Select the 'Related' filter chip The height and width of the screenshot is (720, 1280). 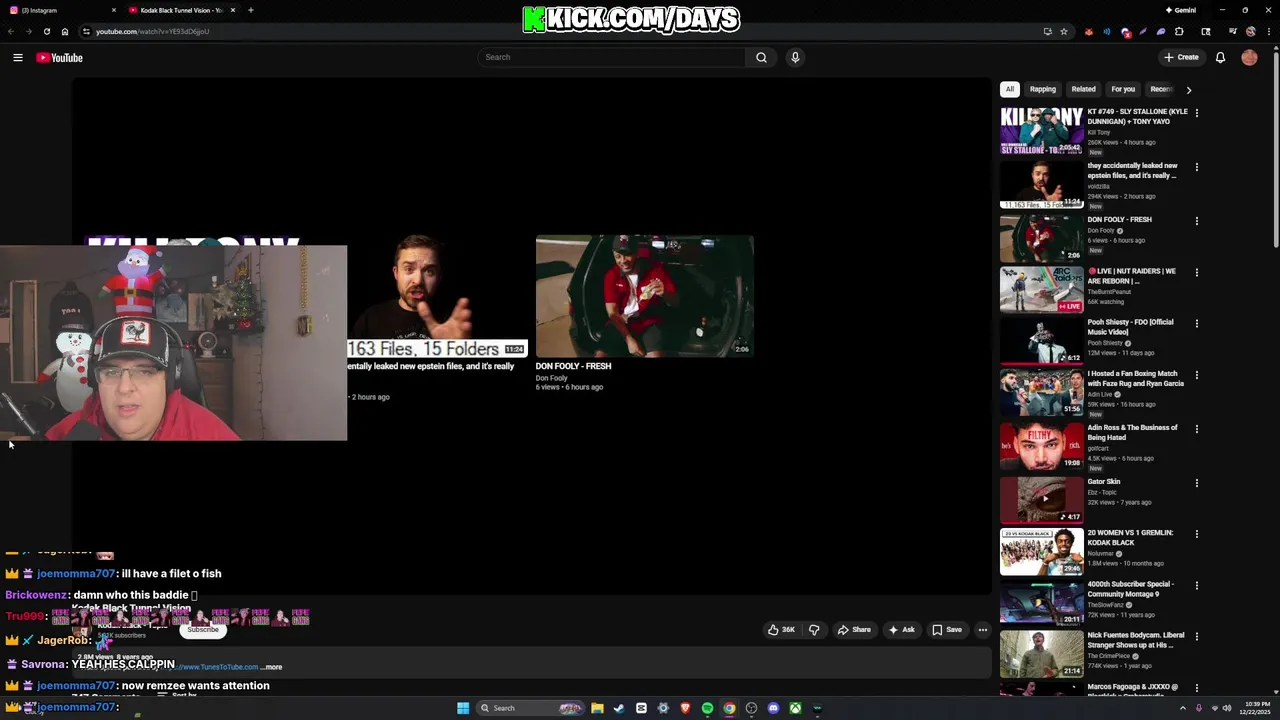[1084, 89]
